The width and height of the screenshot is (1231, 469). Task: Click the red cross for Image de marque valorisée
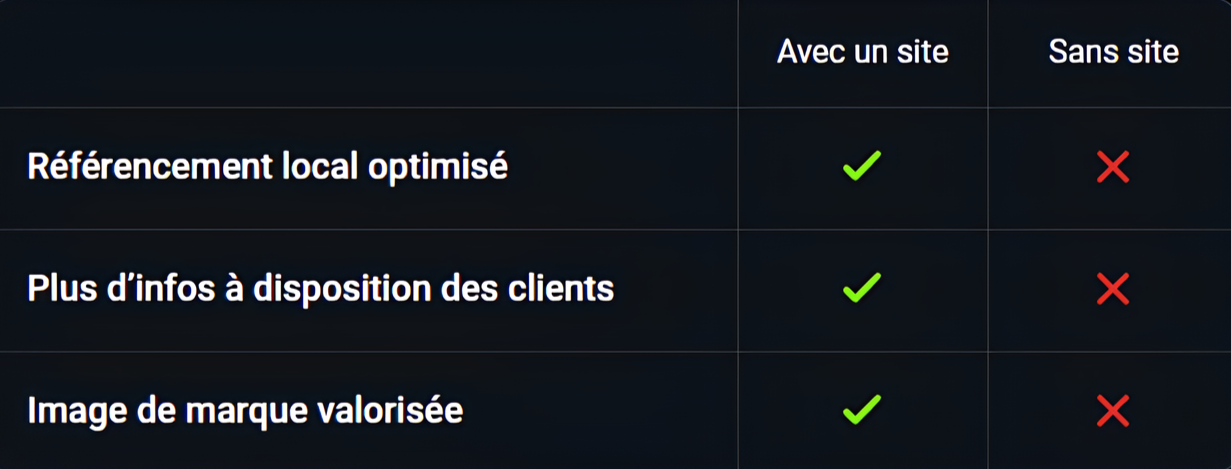1113,411
